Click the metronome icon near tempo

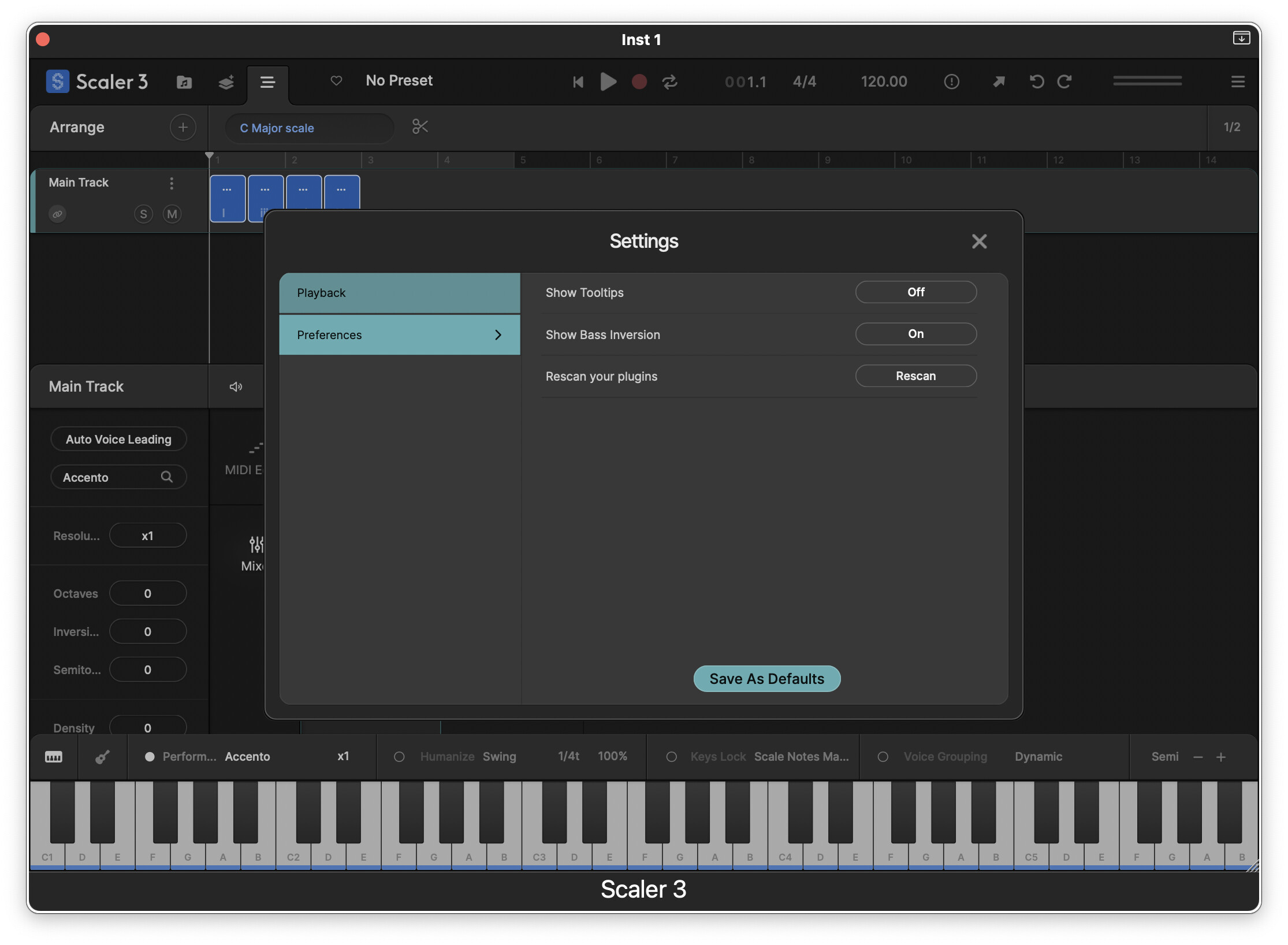tap(951, 81)
